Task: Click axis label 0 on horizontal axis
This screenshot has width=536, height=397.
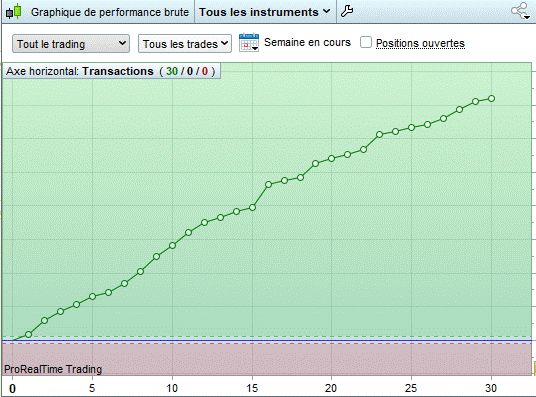Action: [13, 388]
